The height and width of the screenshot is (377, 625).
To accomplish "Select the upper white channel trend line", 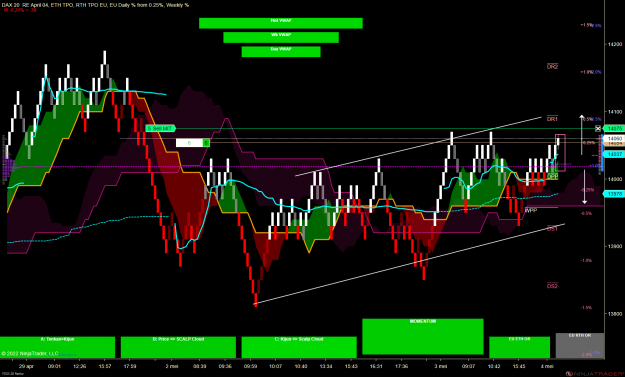I will (419, 146).
